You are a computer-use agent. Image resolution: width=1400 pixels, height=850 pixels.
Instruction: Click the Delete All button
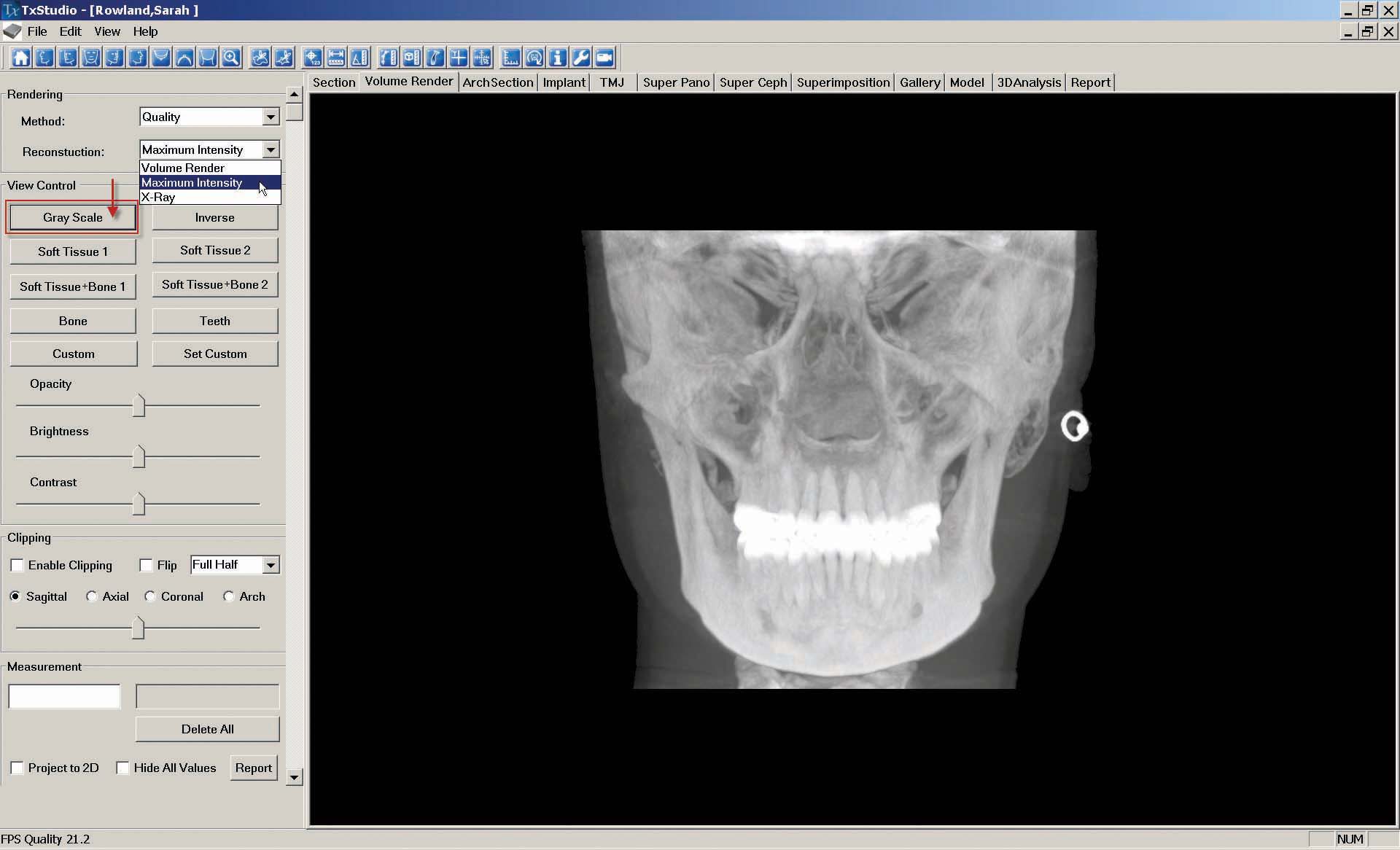point(207,729)
